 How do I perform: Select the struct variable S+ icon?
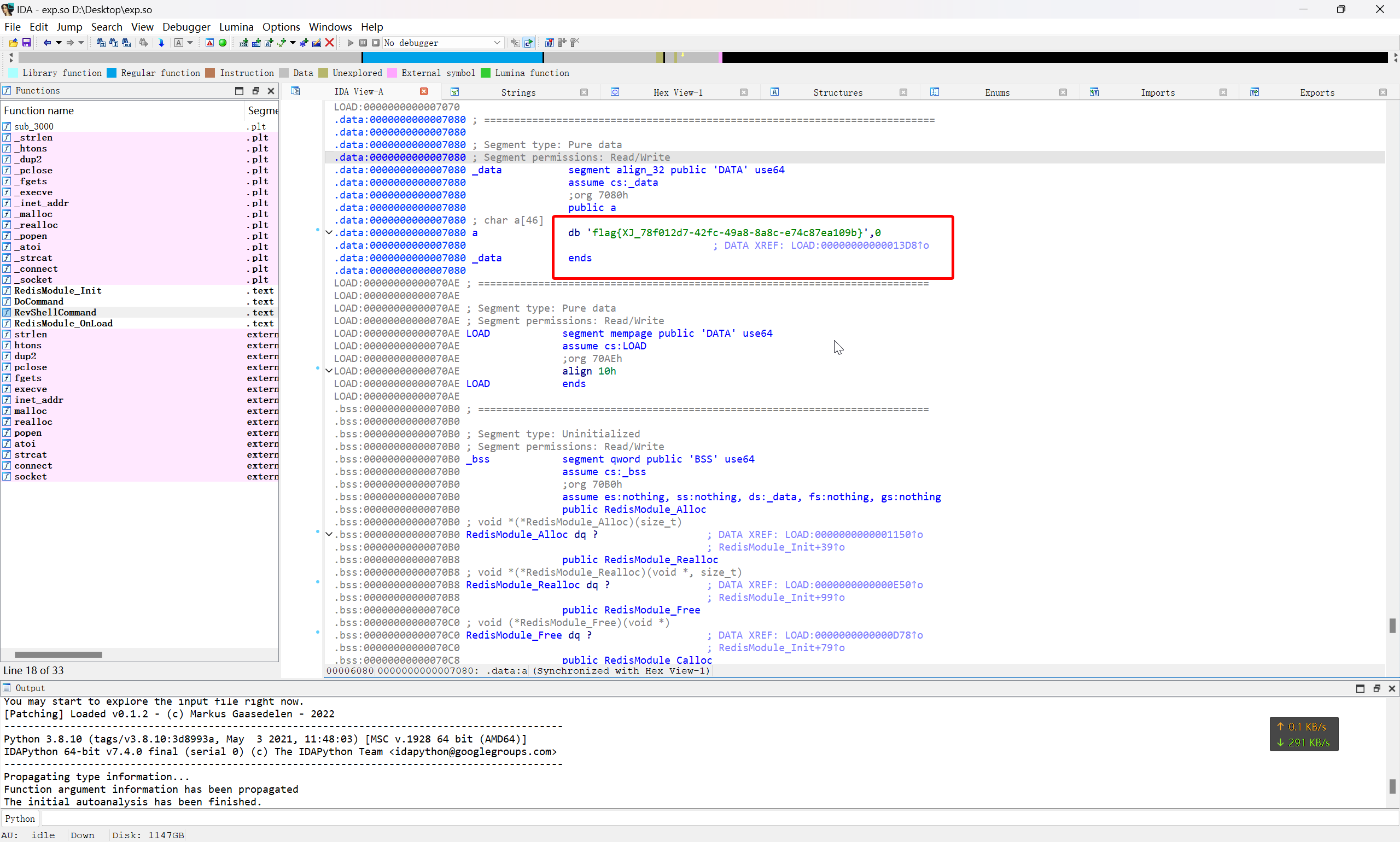pos(282,43)
